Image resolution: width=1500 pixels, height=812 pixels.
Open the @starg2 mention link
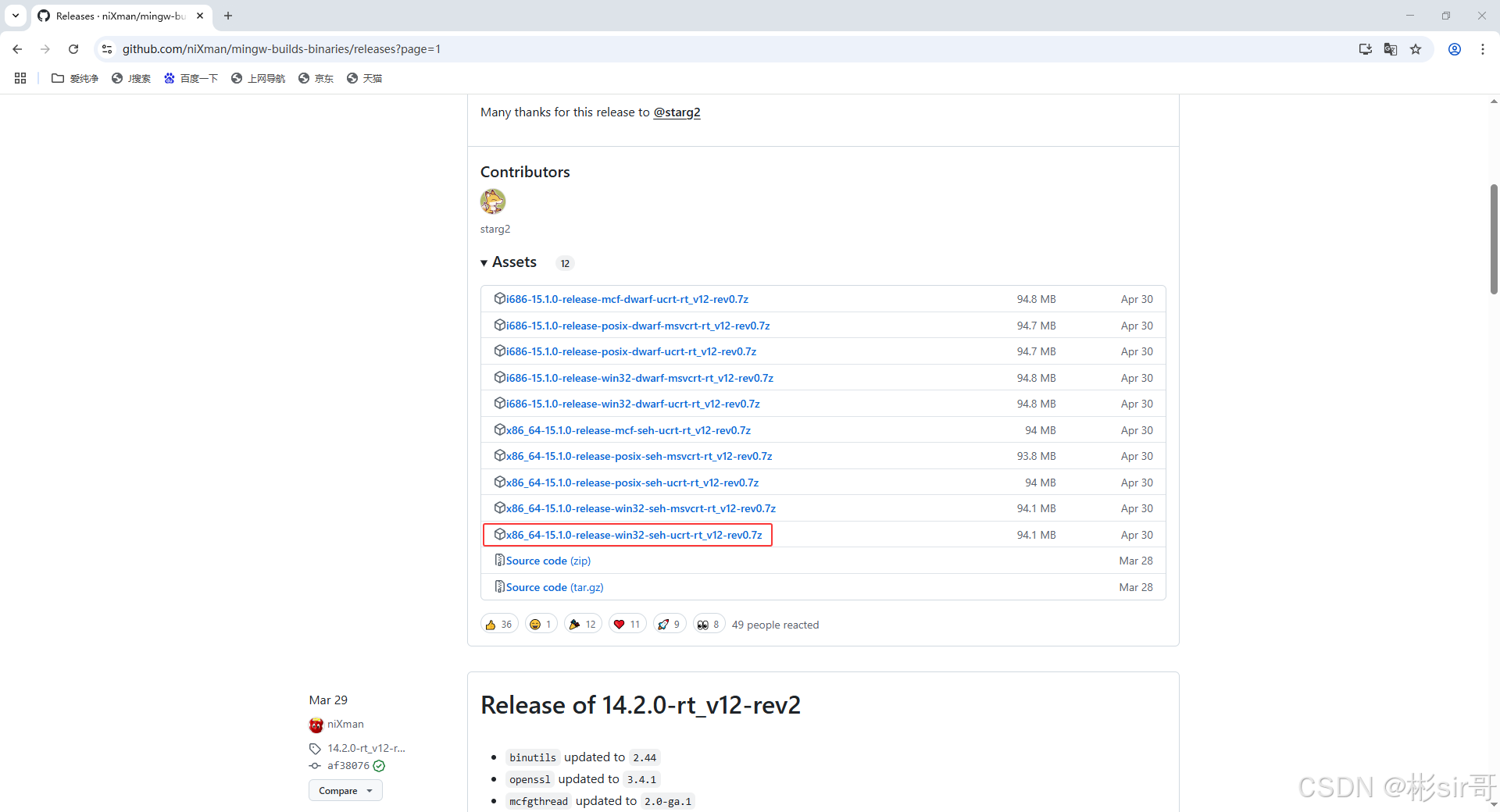coord(677,112)
